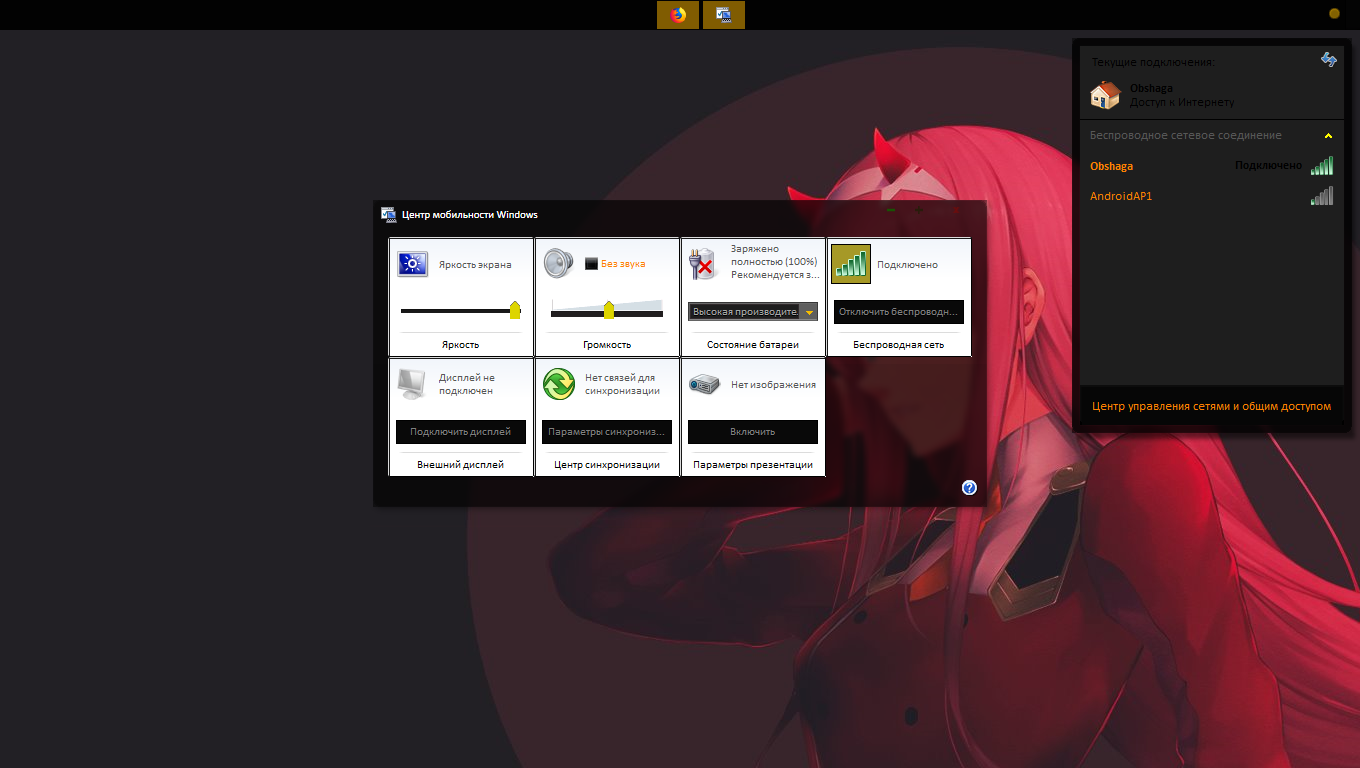This screenshot has height=768, width=1360.
Task: Click the projector icon for presentation settings
Action: click(x=704, y=384)
